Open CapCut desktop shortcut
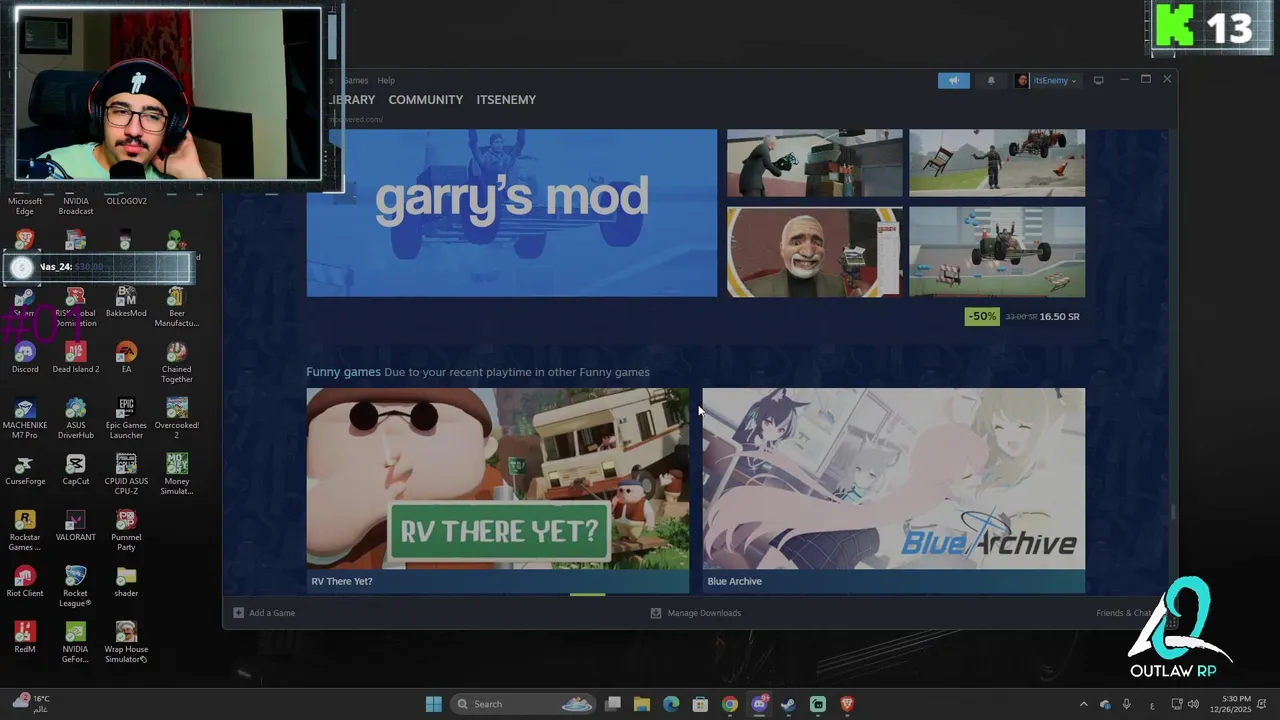Image resolution: width=1280 pixels, height=720 pixels. pos(76,469)
